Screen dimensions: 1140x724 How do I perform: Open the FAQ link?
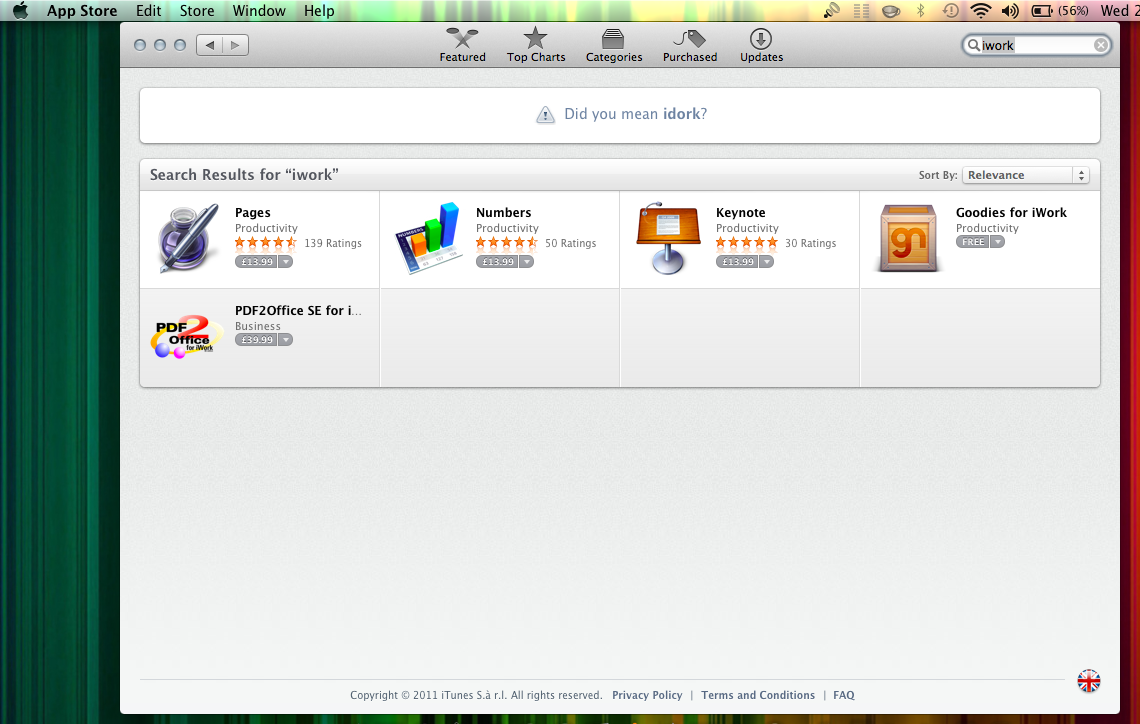[x=843, y=696]
